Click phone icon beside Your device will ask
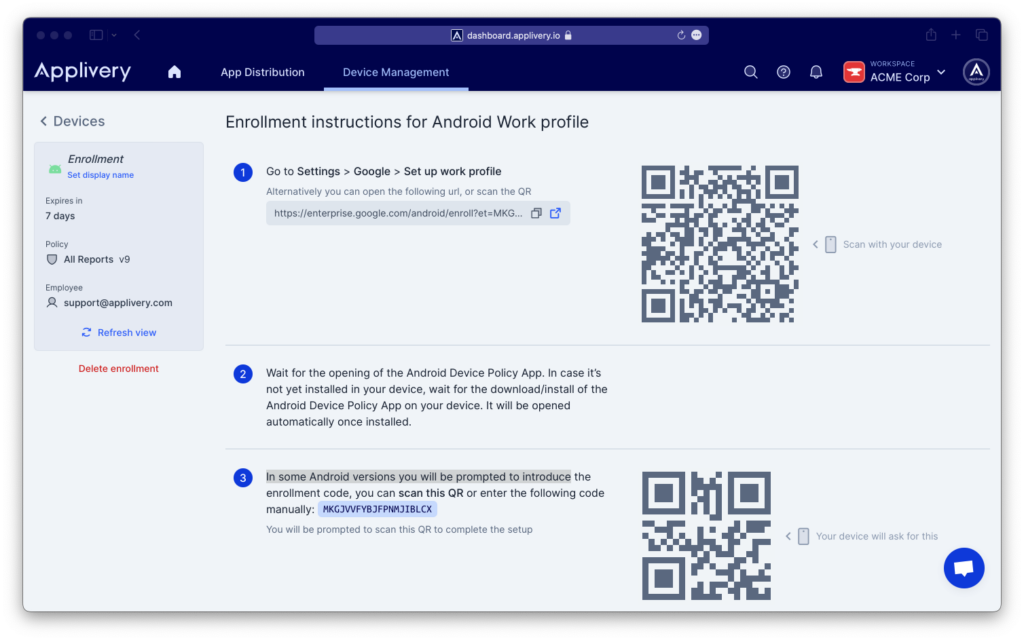 coord(804,536)
